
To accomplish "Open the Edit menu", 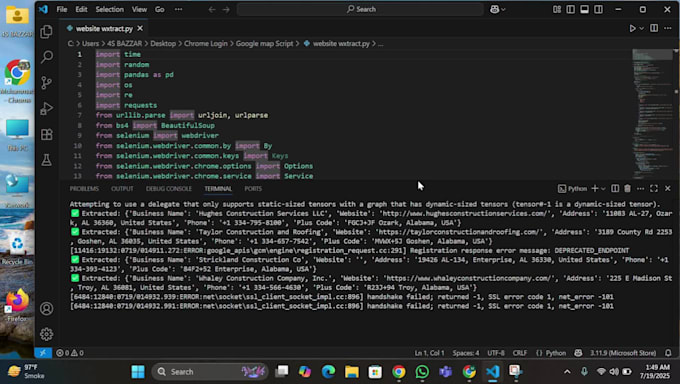I will point(81,9).
